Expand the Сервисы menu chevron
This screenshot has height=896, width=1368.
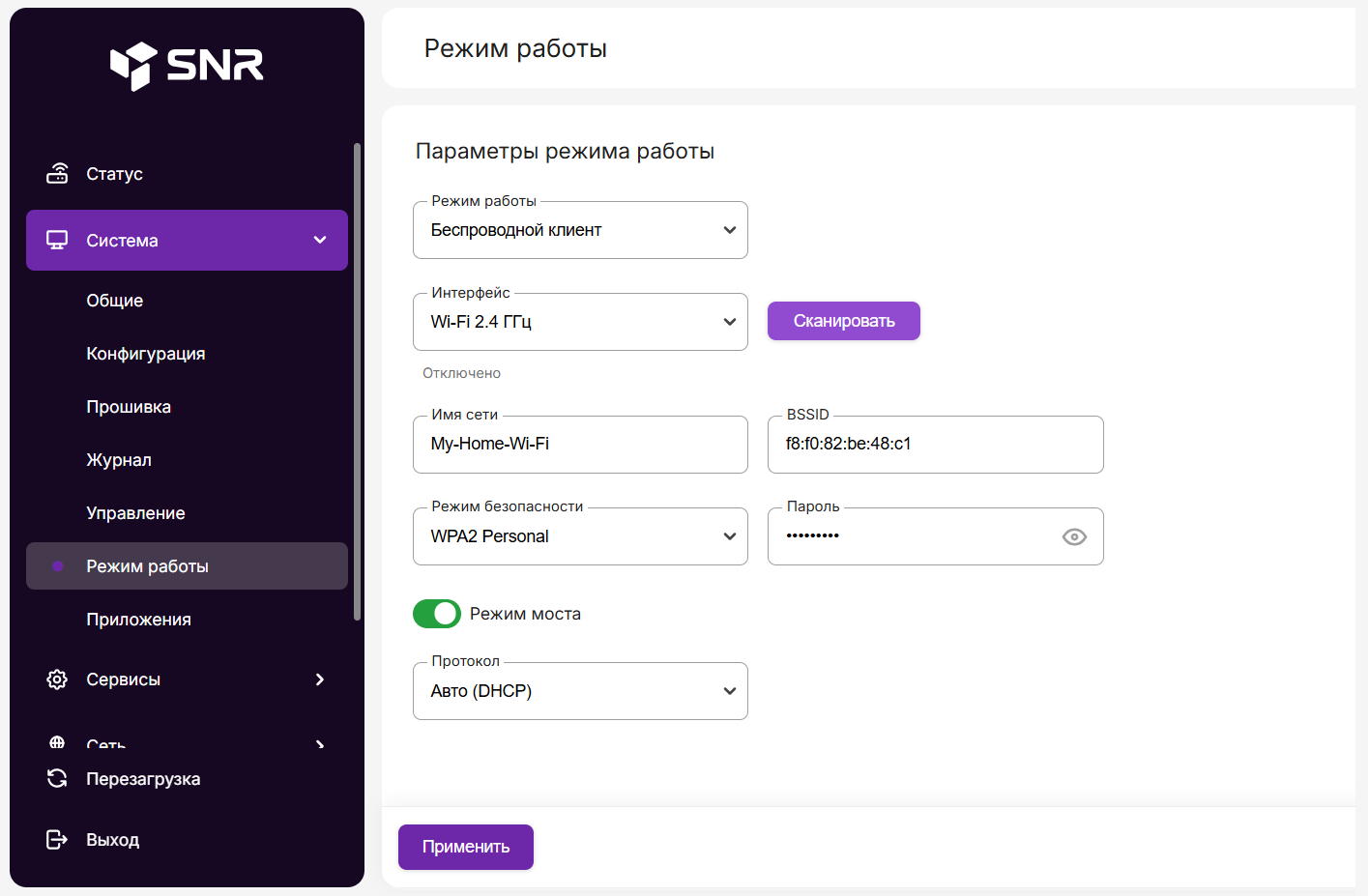click(320, 679)
